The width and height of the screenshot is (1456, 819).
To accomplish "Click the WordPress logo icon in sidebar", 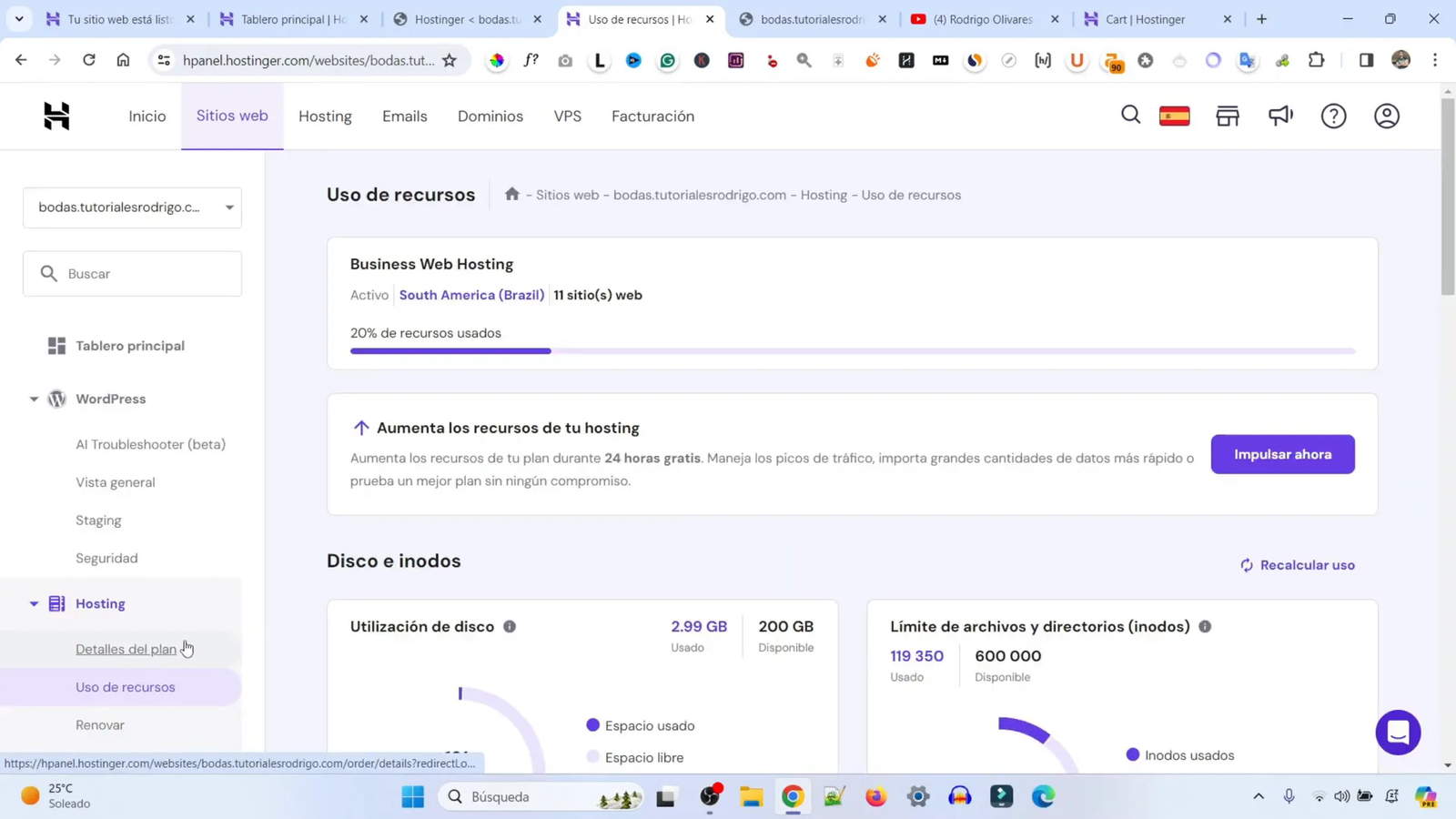I will (56, 399).
